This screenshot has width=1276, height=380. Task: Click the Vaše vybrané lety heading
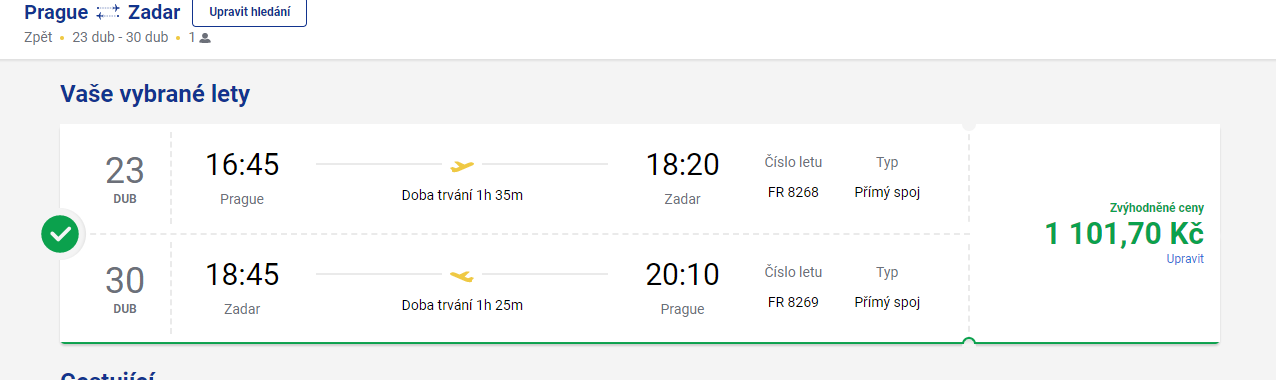pos(155,95)
